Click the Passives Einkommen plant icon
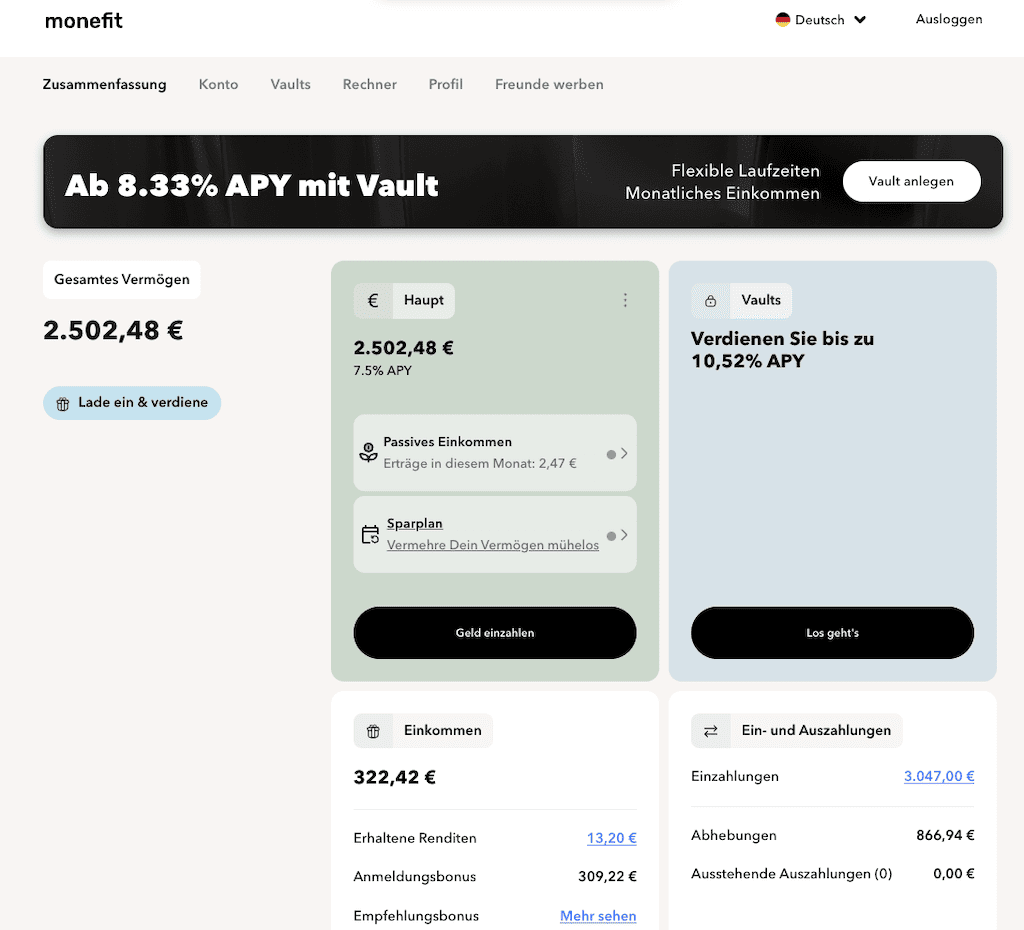 (368, 452)
